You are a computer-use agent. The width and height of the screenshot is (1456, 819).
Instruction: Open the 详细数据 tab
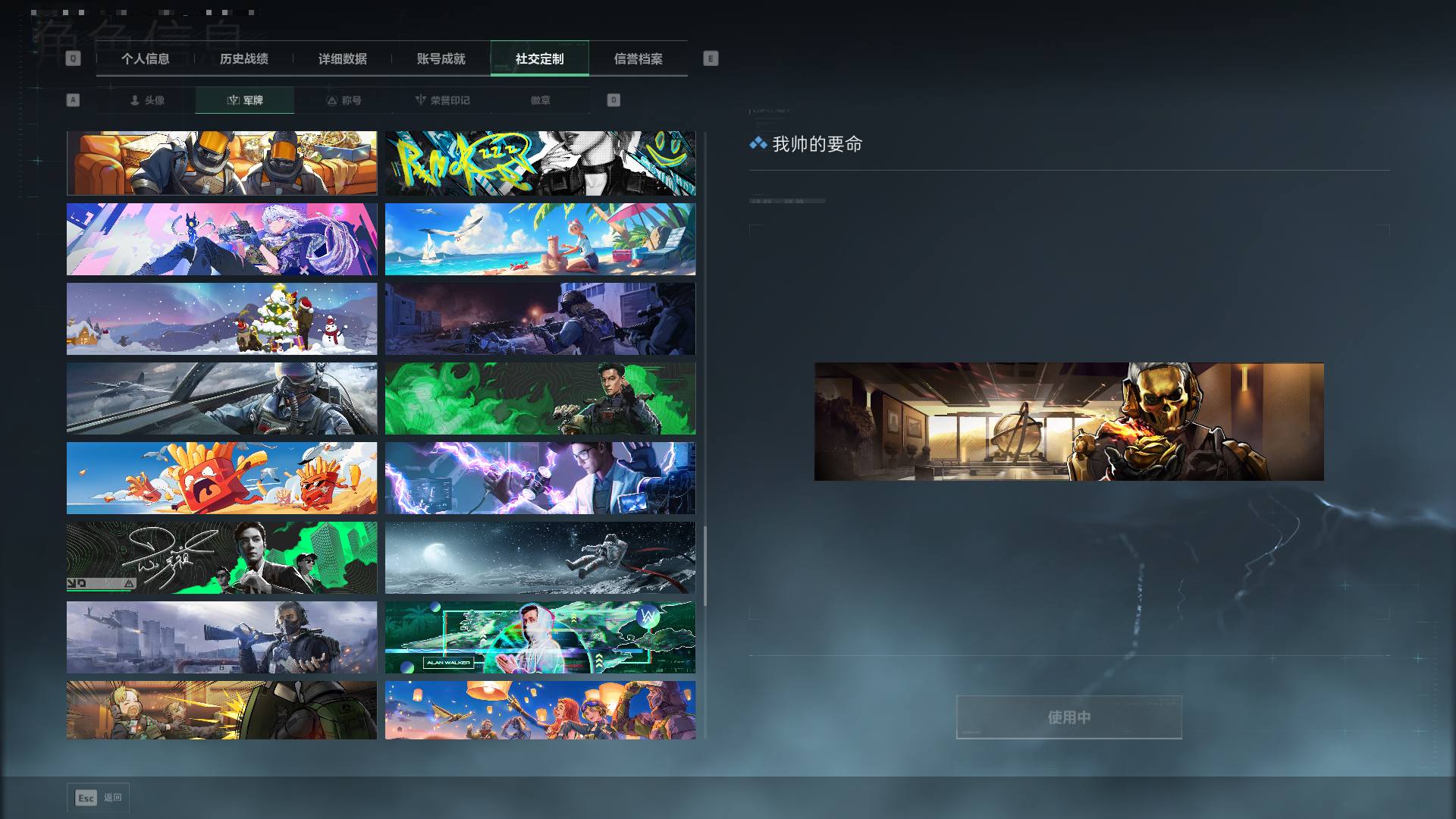(x=342, y=58)
